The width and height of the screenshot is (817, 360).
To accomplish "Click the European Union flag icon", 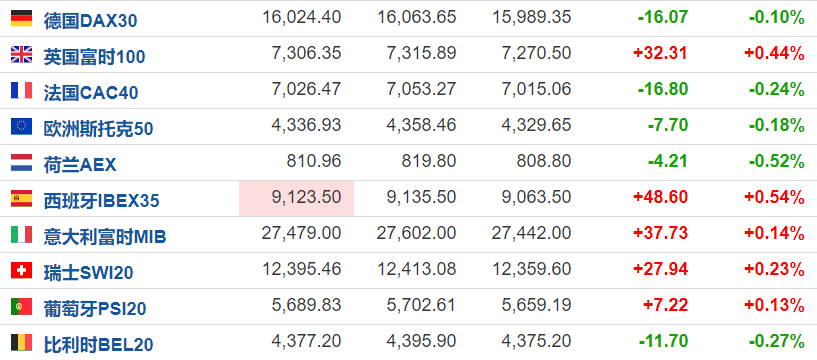I will (x=21, y=127).
